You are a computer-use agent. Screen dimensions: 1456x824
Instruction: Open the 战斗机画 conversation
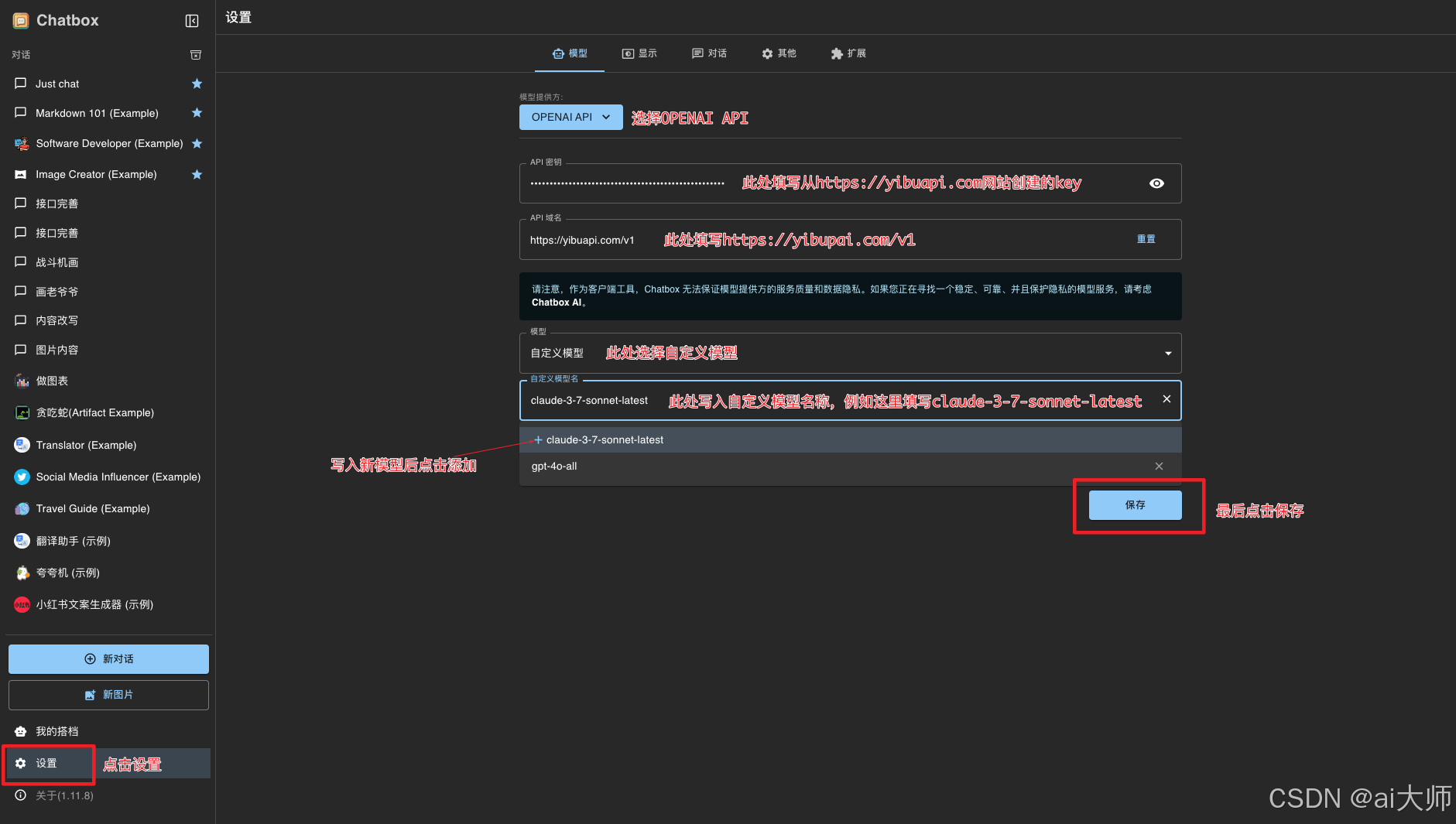click(x=108, y=262)
